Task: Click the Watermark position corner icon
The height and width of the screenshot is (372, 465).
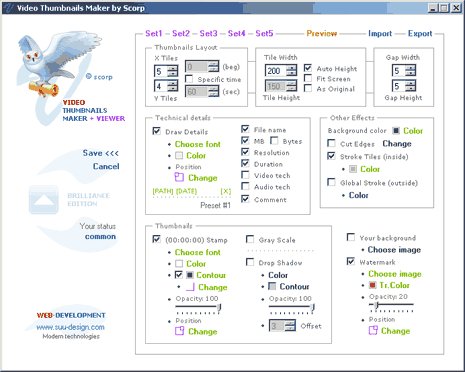Action: pos(373,330)
